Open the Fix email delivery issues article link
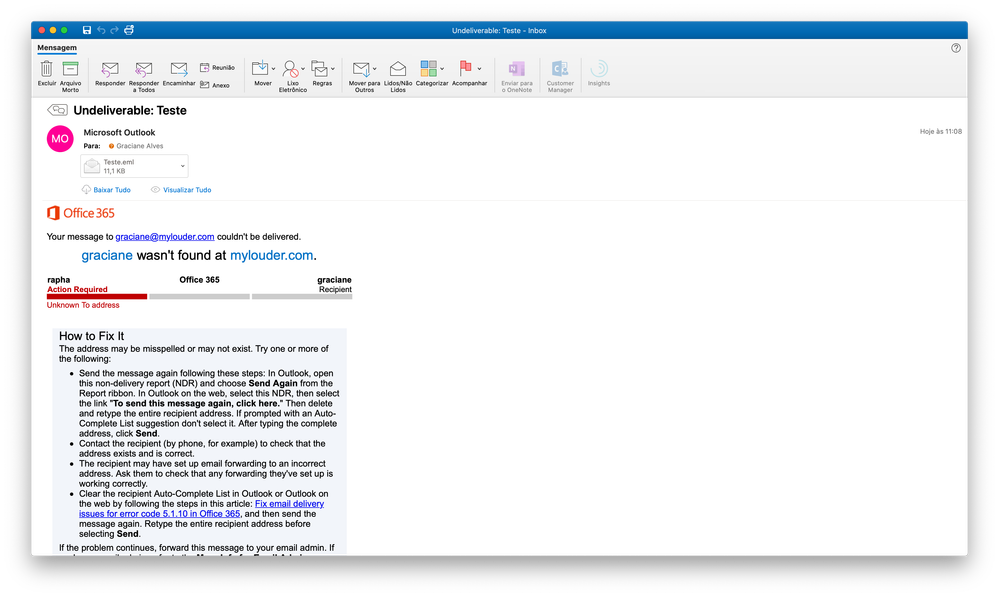 point(201,508)
